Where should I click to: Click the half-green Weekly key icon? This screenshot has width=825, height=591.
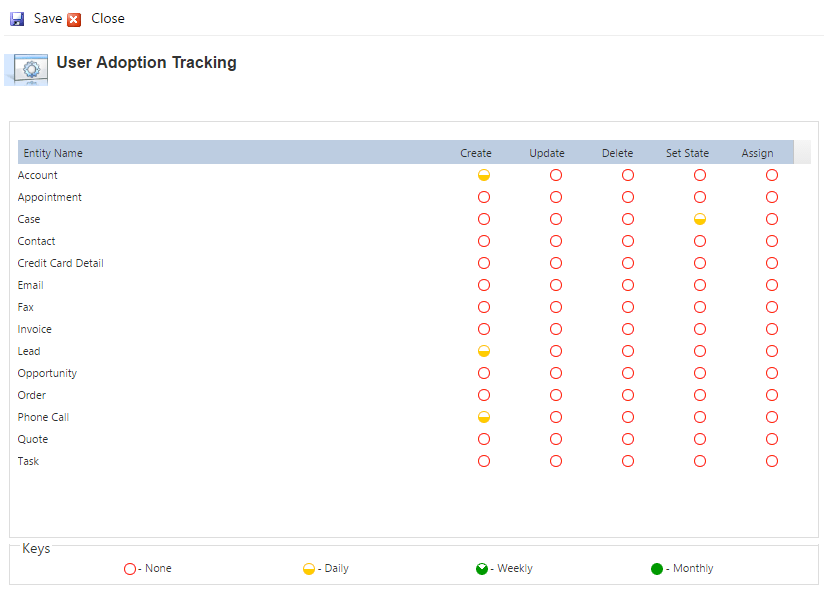[x=483, y=568]
